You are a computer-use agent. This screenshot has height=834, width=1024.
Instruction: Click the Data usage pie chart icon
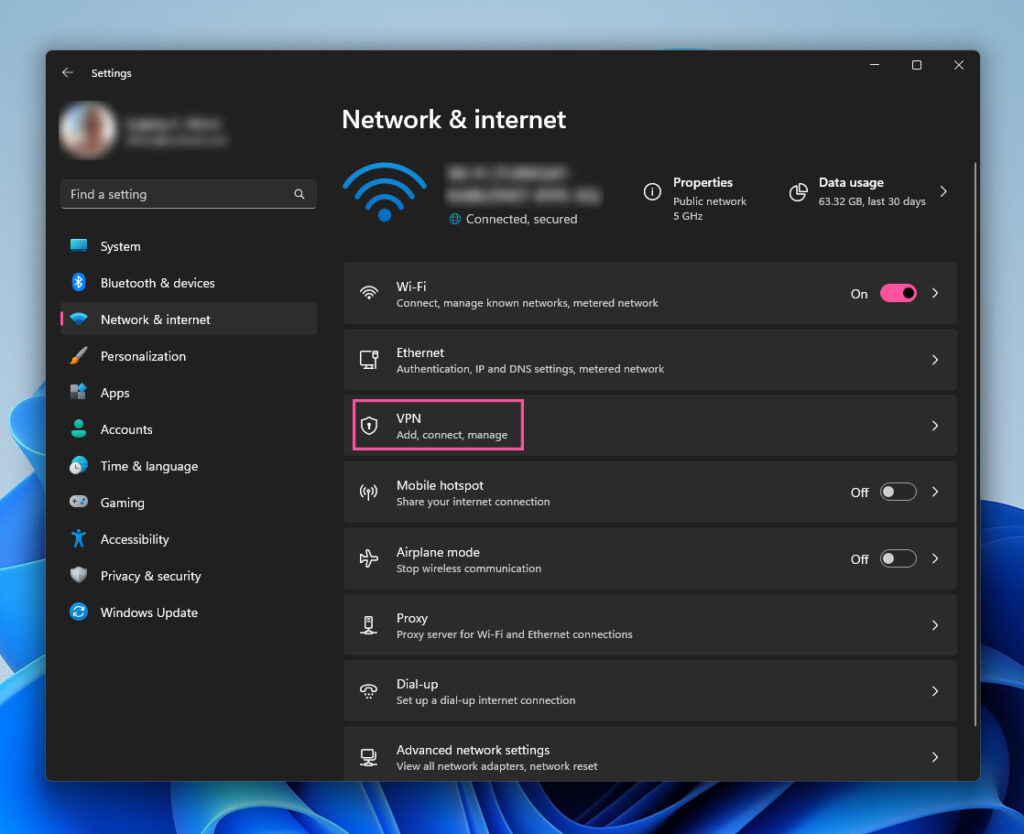[798, 192]
